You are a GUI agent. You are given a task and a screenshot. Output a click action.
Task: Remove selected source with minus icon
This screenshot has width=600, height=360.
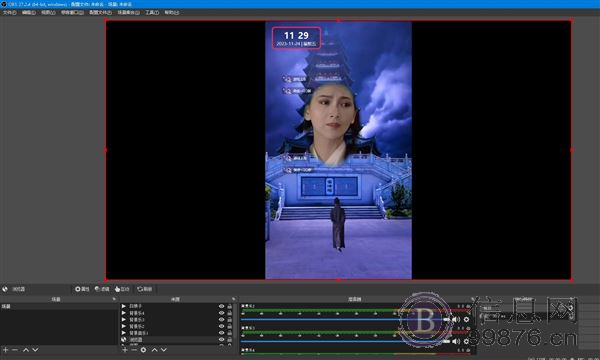click(x=134, y=350)
